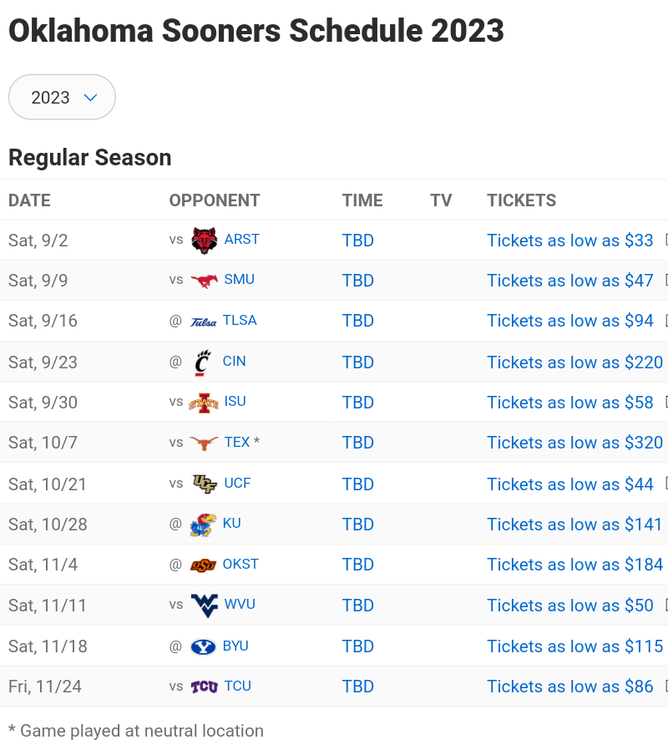Click the Kansas Jayhawks logo
The image size is (668, 750).
[203, 524]
